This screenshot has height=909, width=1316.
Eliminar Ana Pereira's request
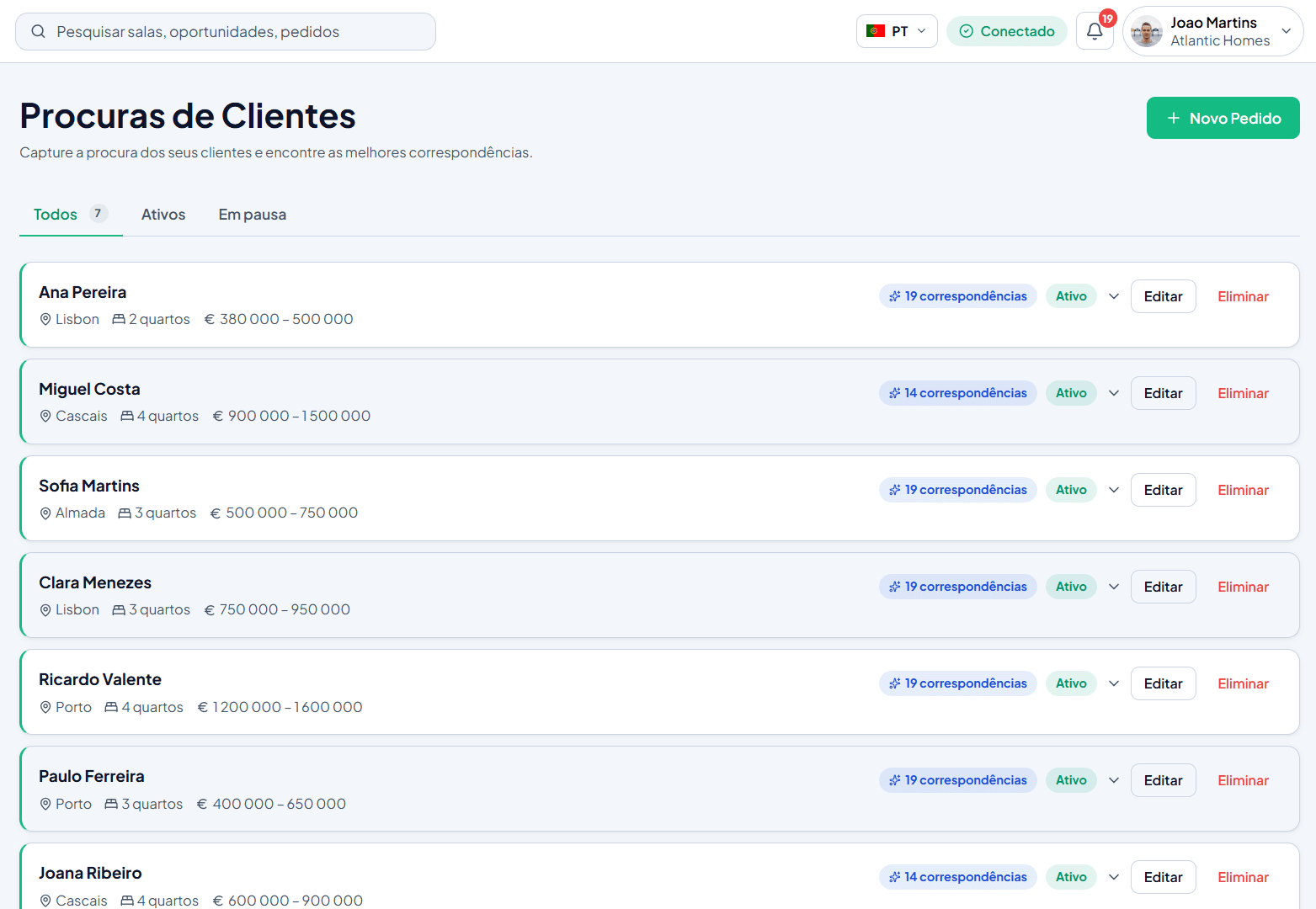[x=1243, y=296]
